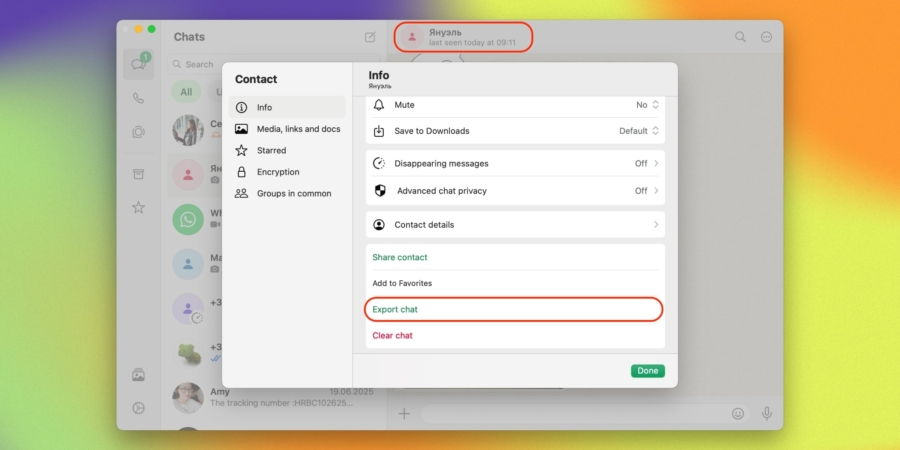Select the All chats filter chip
900x450 pixels.
coord(187,92)
